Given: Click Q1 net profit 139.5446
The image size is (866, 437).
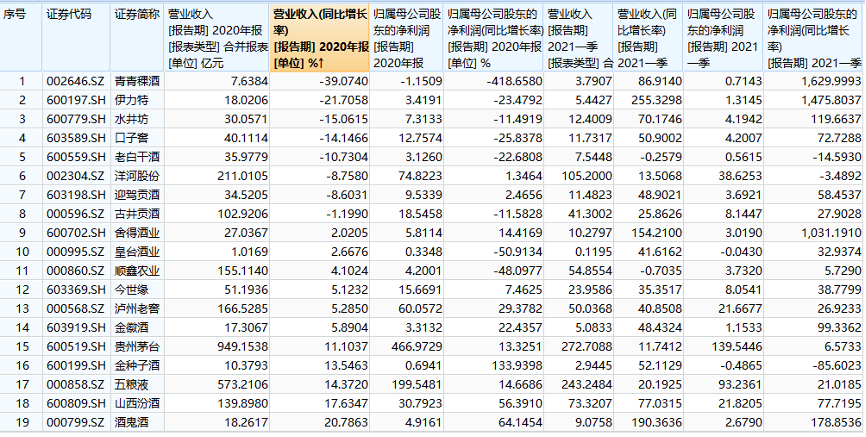Looking at the screenshot, I should 737,346.
